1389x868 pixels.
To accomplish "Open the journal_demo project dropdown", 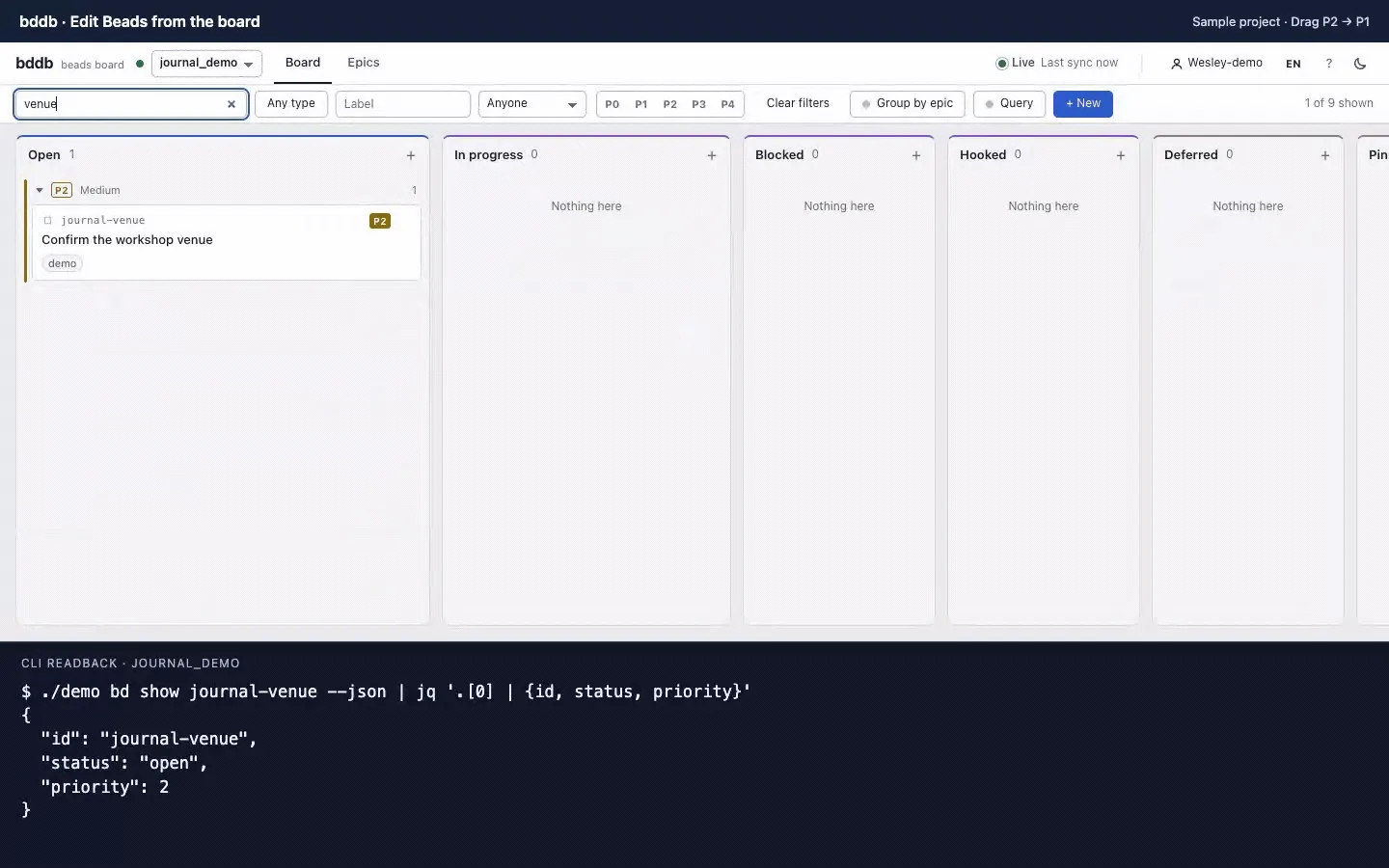I will coord(206,63).
